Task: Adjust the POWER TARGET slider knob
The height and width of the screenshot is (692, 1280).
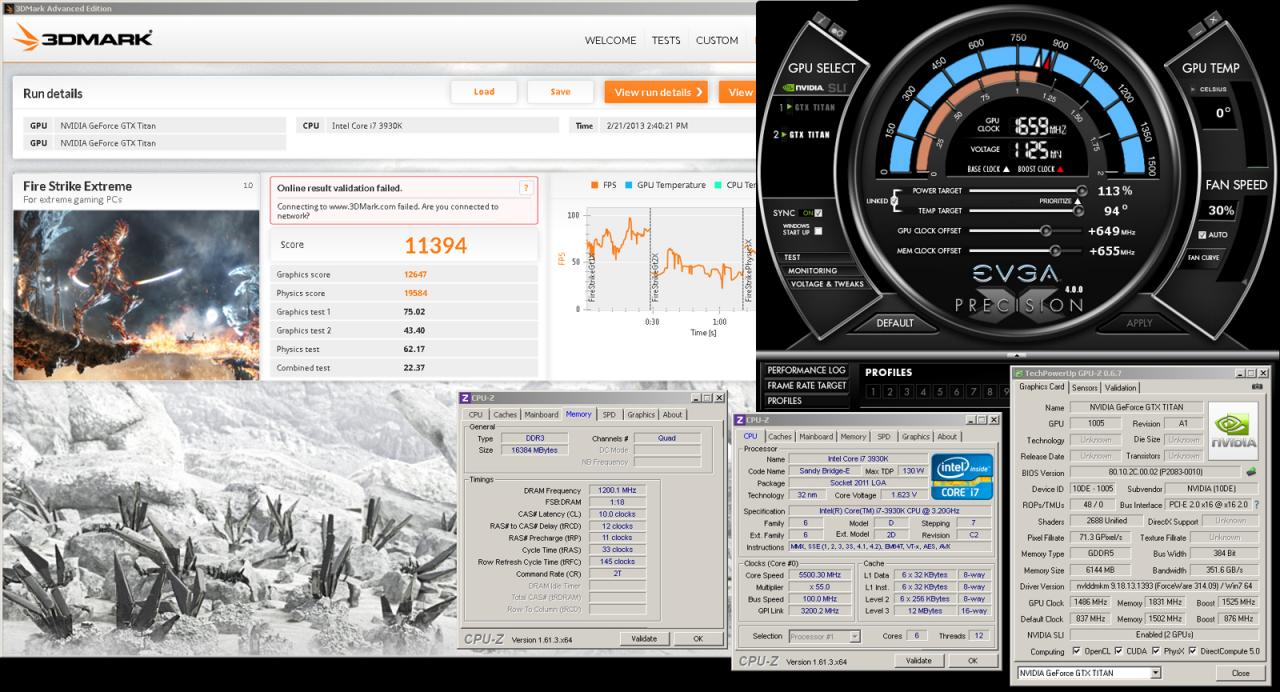Action: [x=1081, y=191]
